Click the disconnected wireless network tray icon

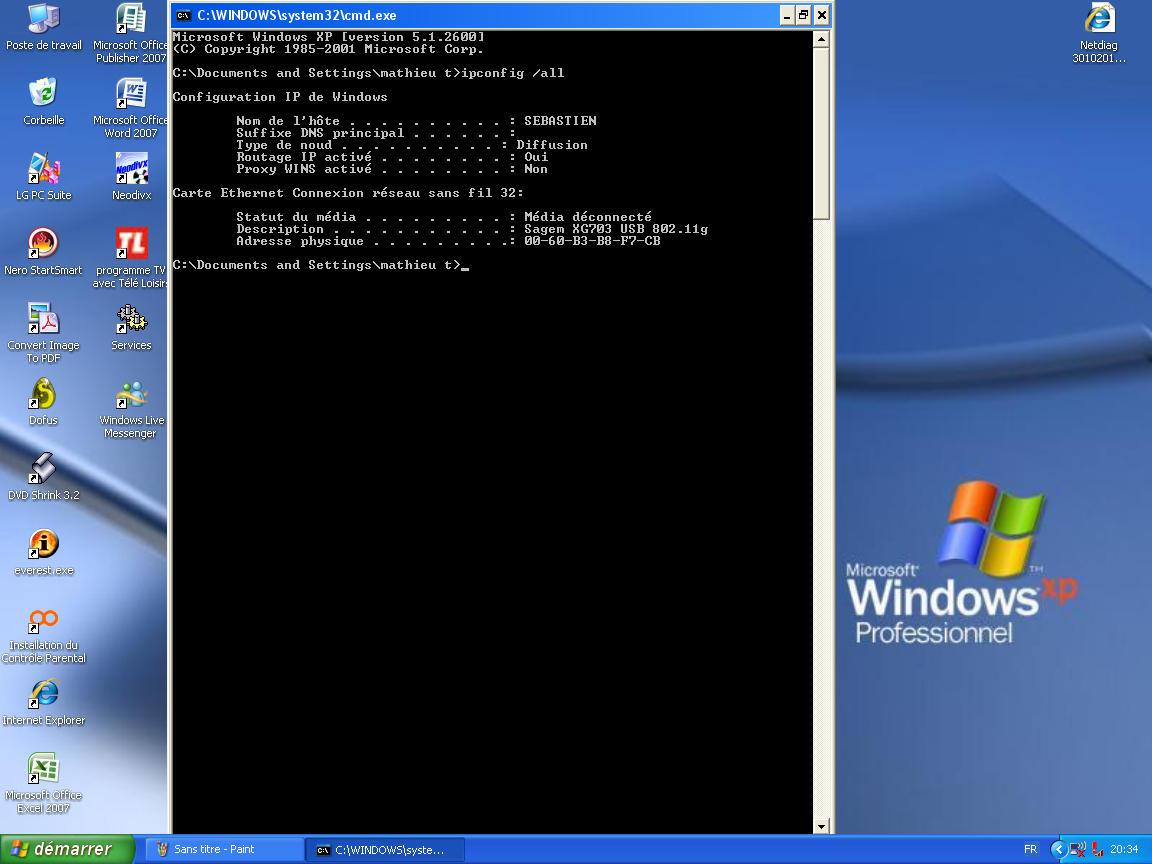coord(1078,849)
